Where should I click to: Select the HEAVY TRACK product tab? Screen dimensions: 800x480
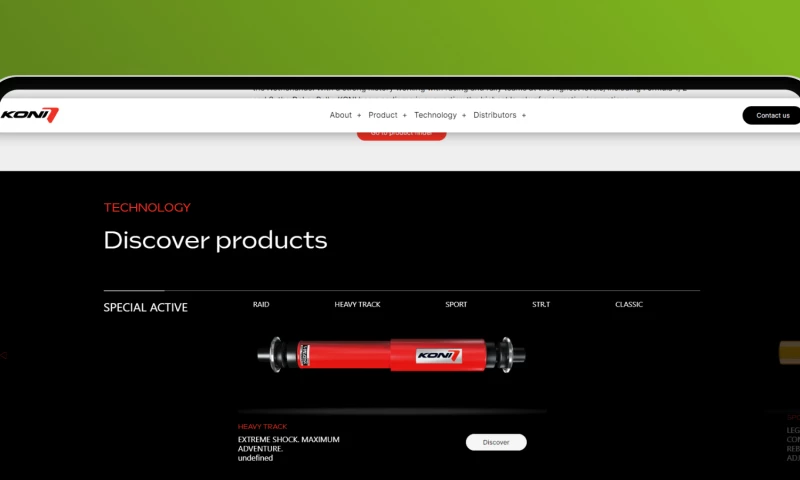coord(357,305)
